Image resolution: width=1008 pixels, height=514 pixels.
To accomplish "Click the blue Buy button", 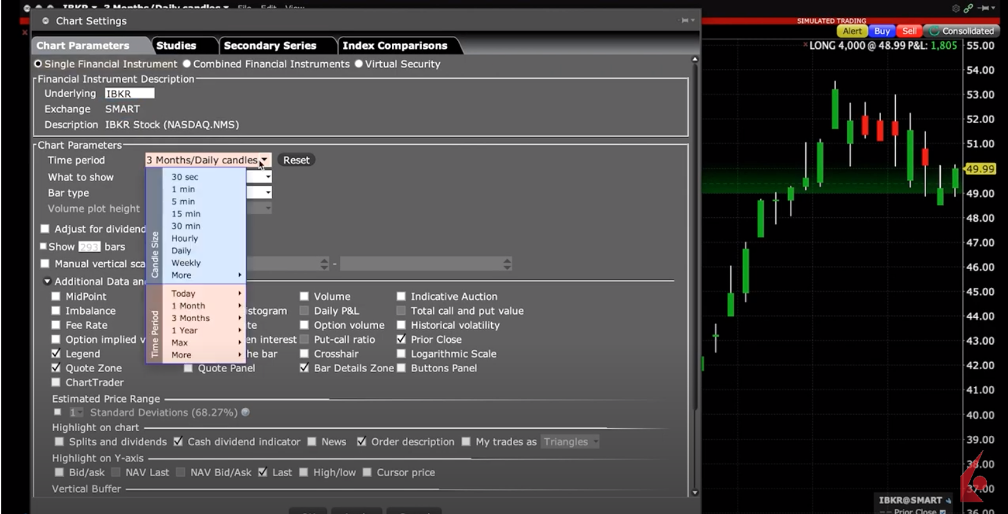I will 881,32.
